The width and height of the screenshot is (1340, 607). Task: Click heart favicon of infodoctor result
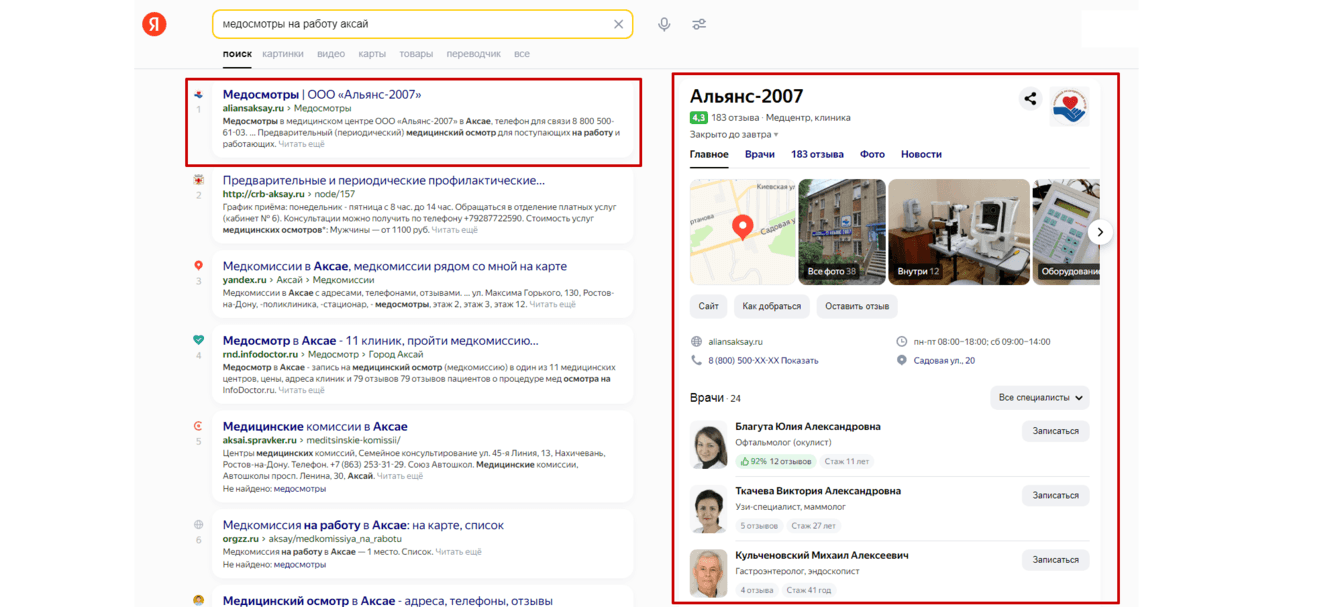click(x=198, y=341)
